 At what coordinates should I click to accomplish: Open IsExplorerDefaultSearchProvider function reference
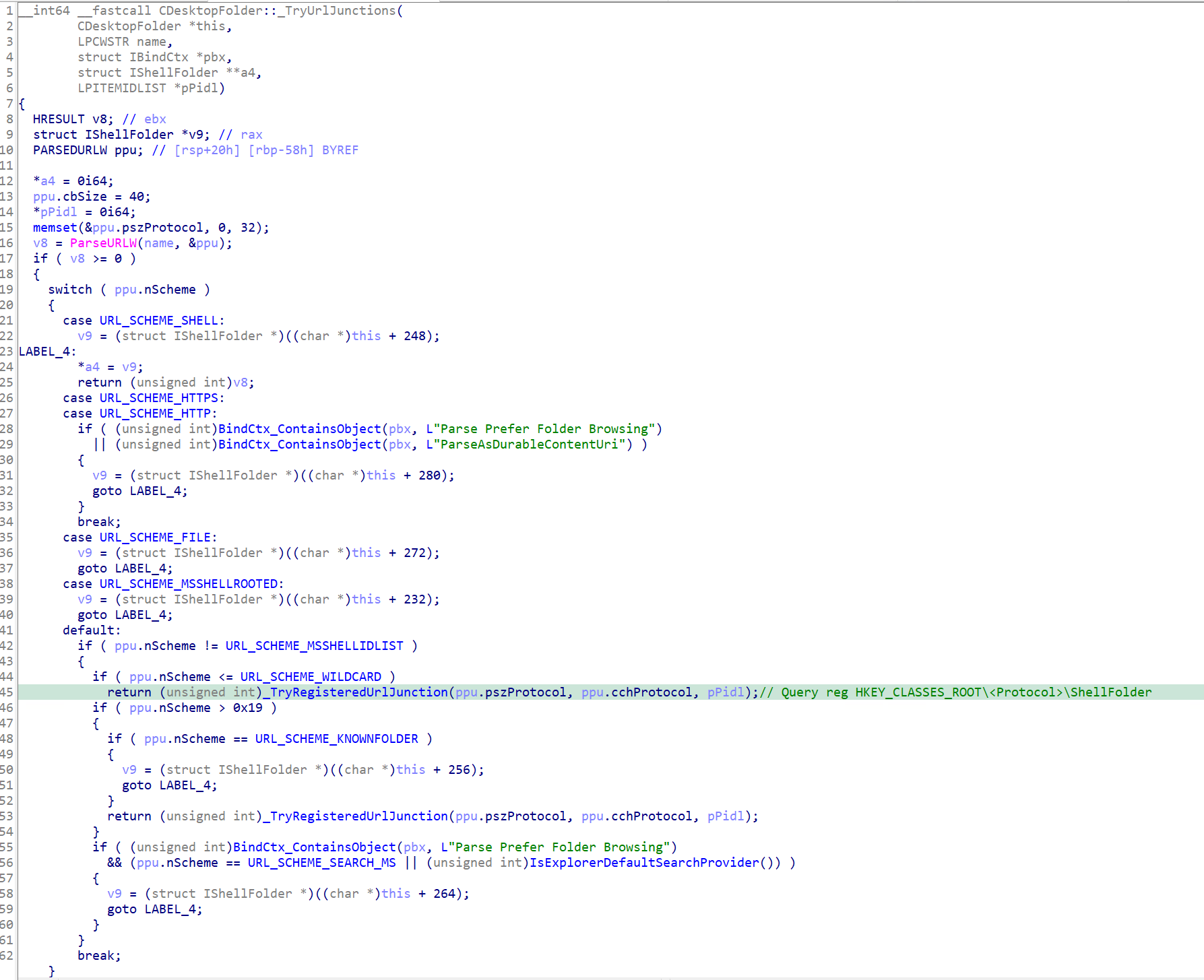(644, 863)
